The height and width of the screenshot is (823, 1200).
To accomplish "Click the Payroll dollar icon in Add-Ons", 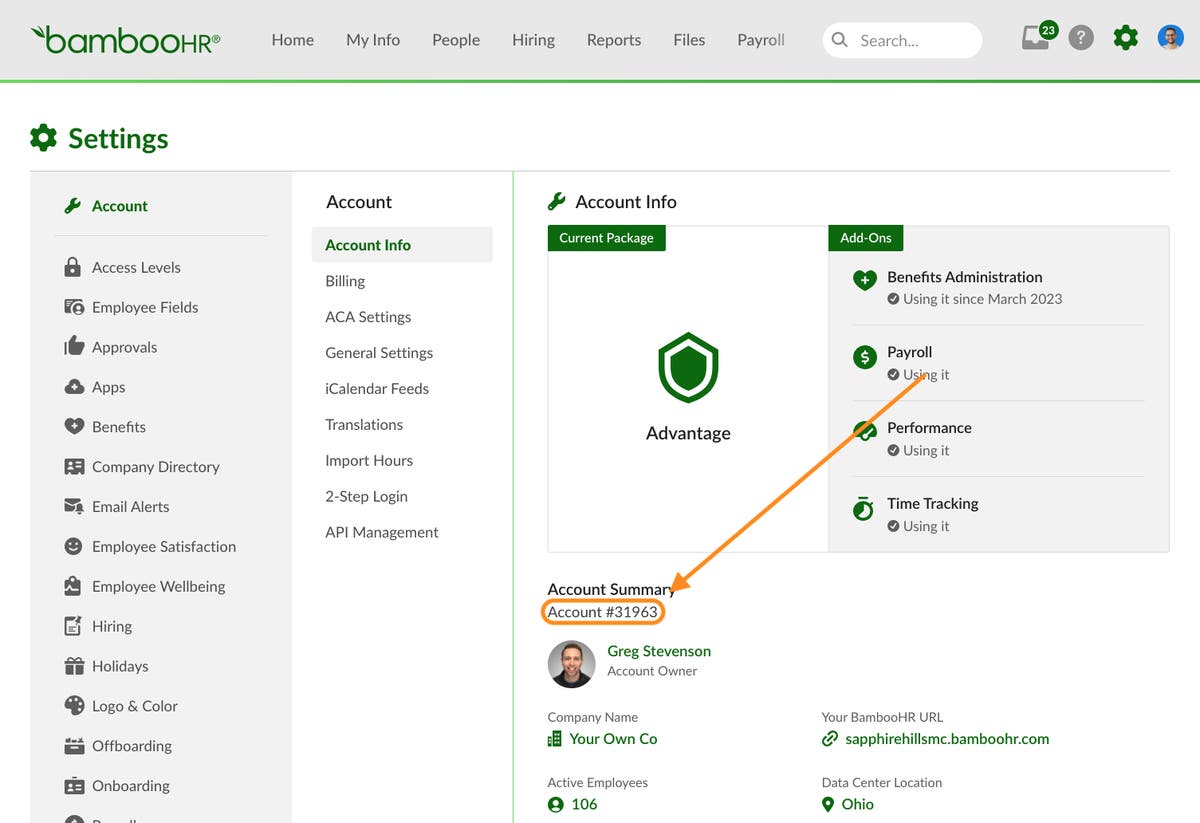I will [x=864, y=355].
